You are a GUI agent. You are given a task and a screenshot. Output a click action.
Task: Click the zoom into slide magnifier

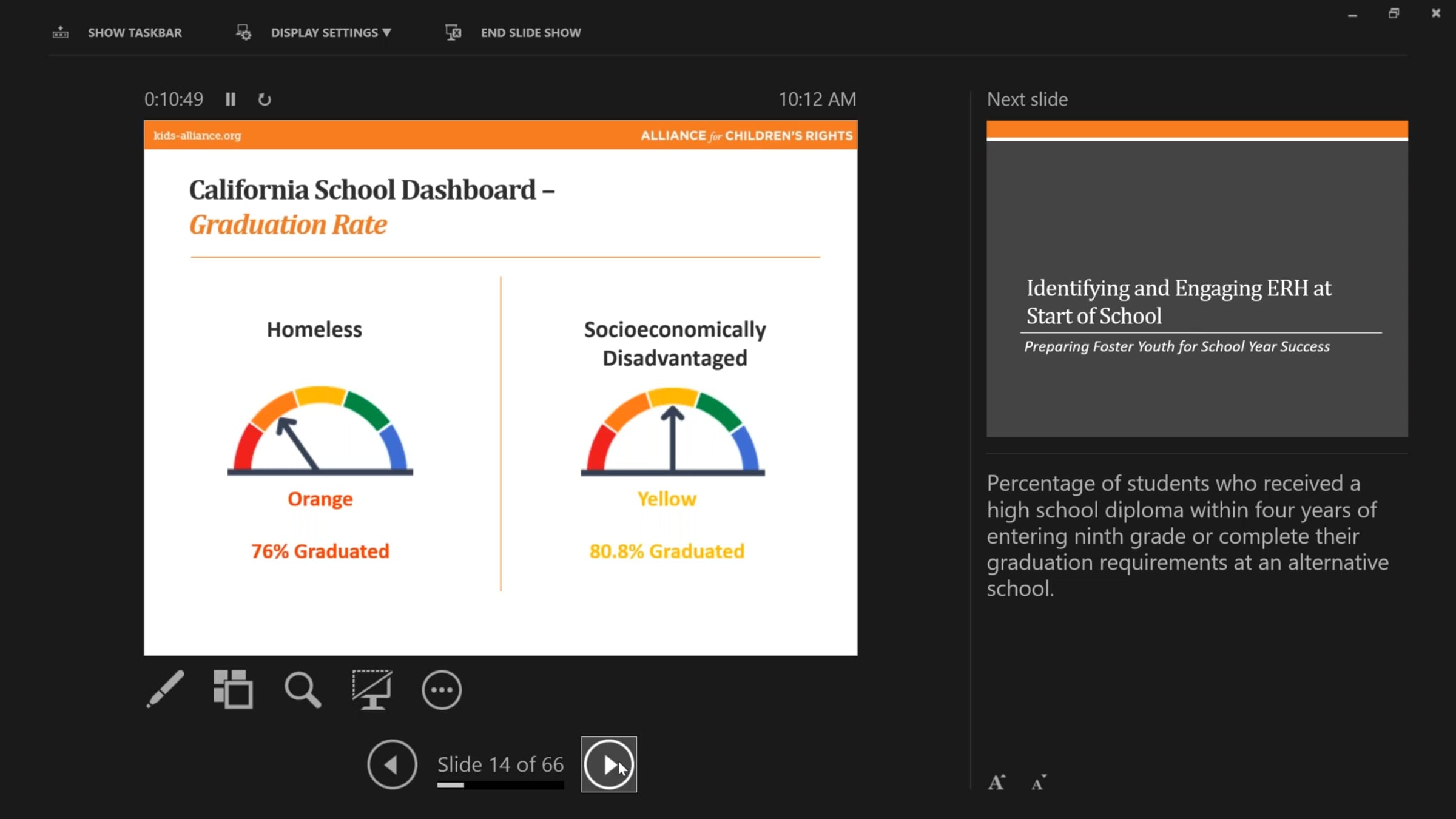[302, 690]
